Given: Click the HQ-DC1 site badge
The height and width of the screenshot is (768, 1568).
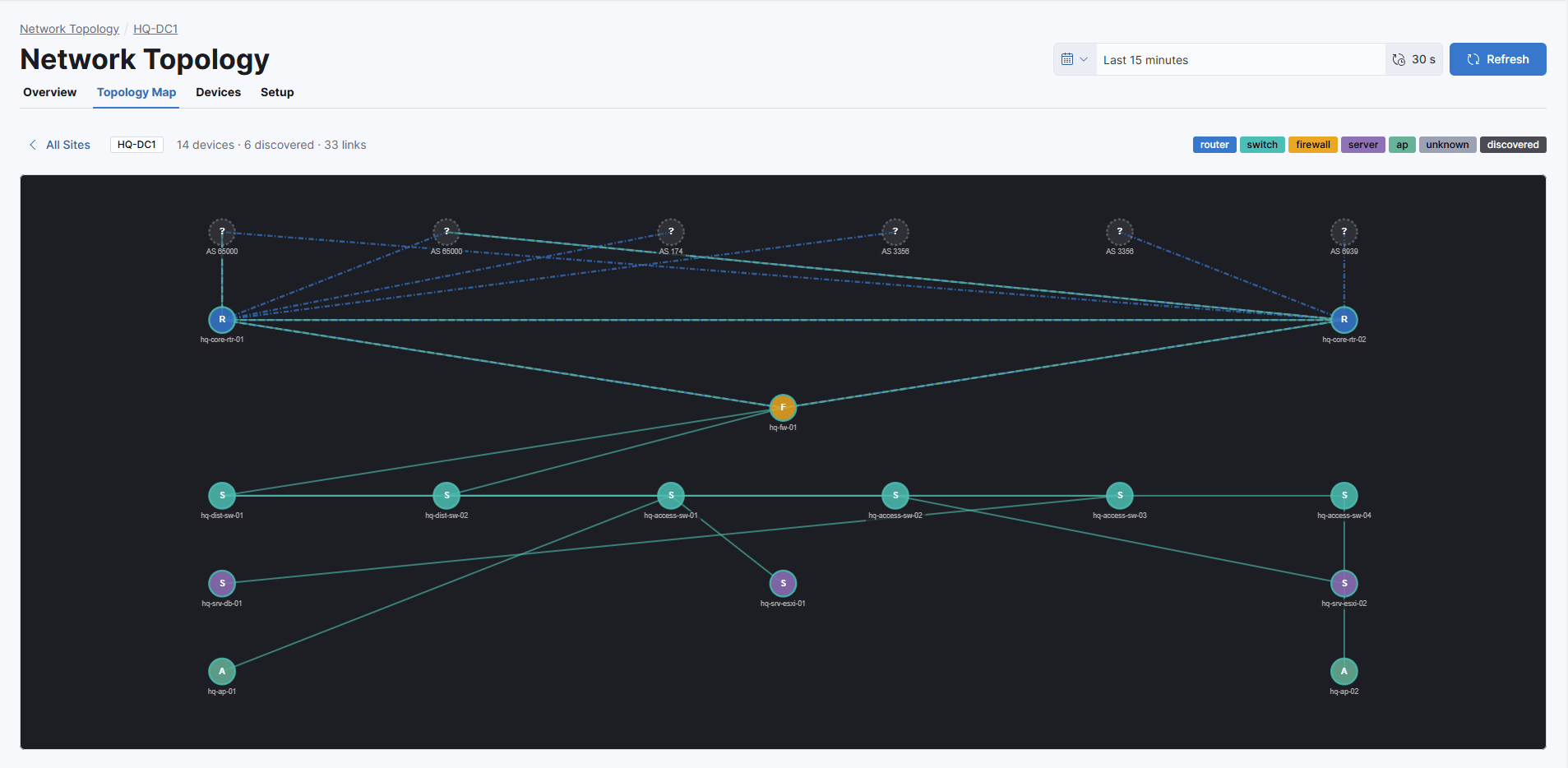Looking at the screenshot, I should [x=136, y=145].
